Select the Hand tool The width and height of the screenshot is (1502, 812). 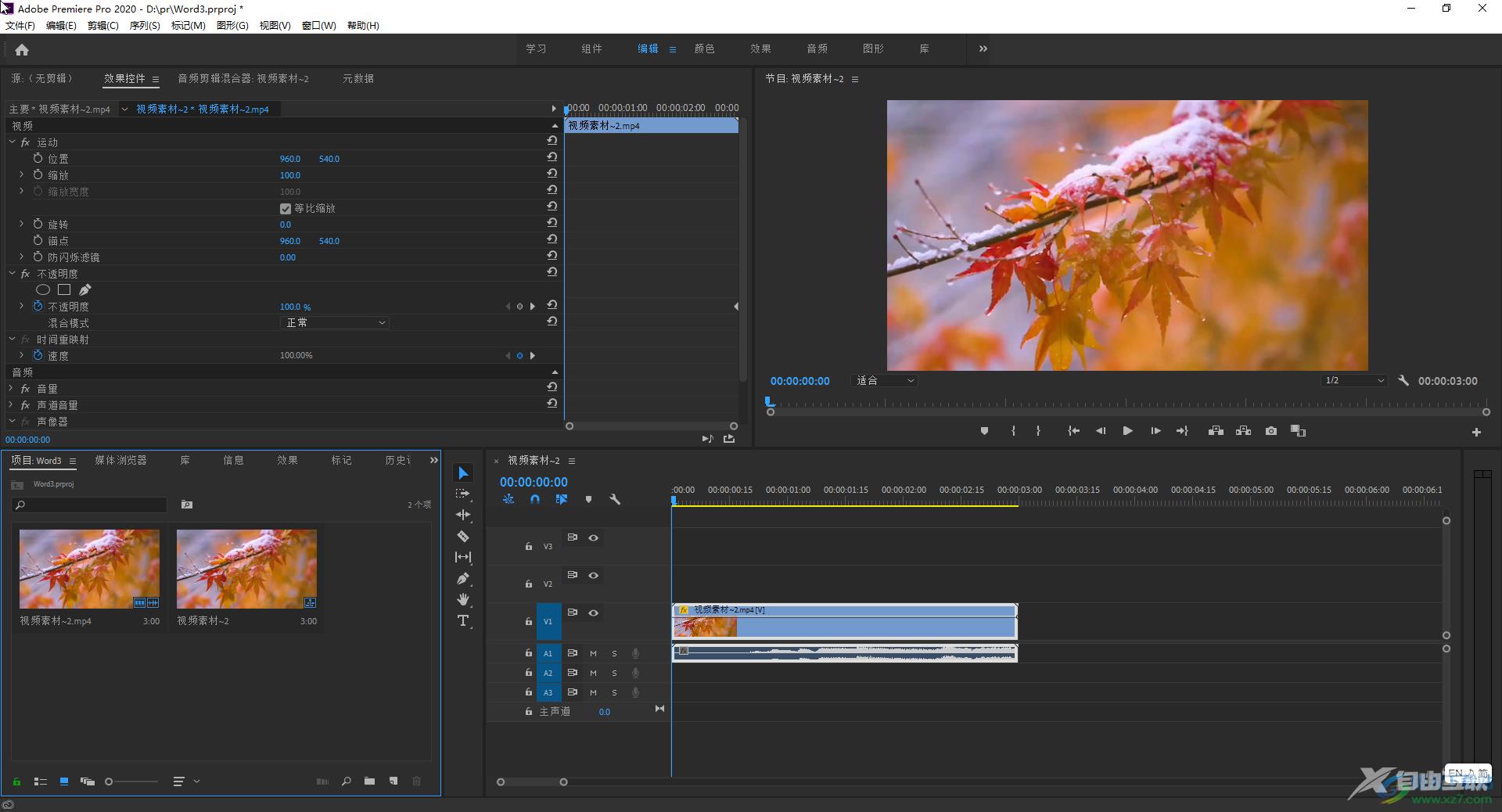coord(463,599)
